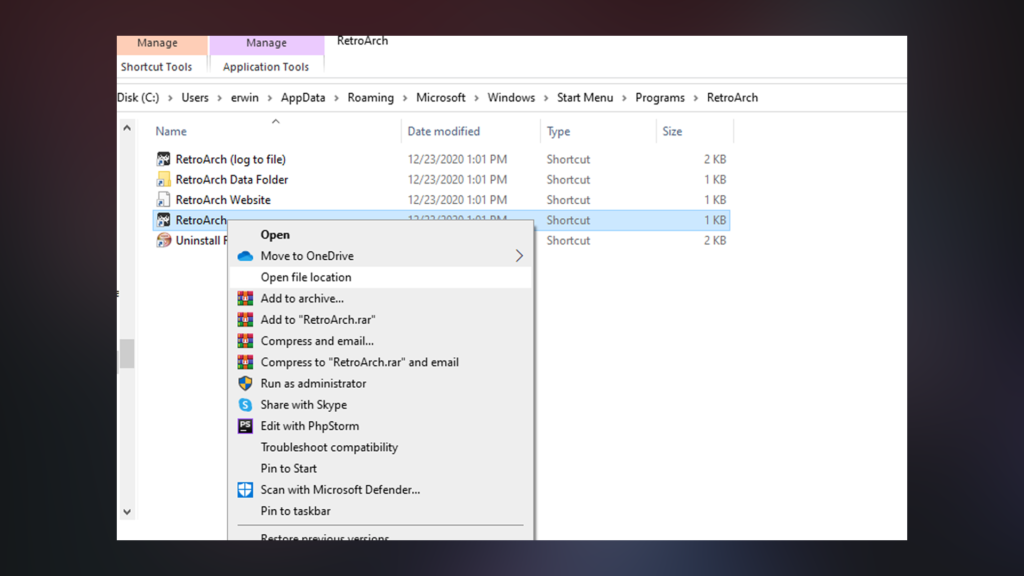Click the Uninstall shortcut icon

click(x=163, y=240)
